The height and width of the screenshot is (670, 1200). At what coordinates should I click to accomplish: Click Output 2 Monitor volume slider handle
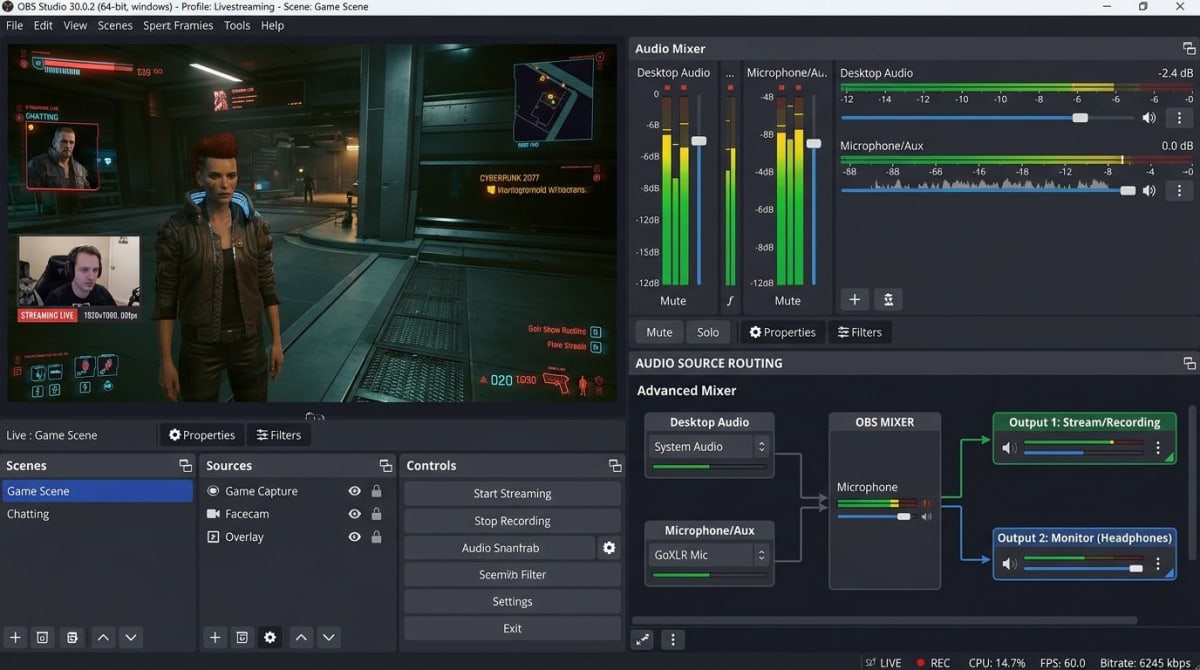[1136, 568]
